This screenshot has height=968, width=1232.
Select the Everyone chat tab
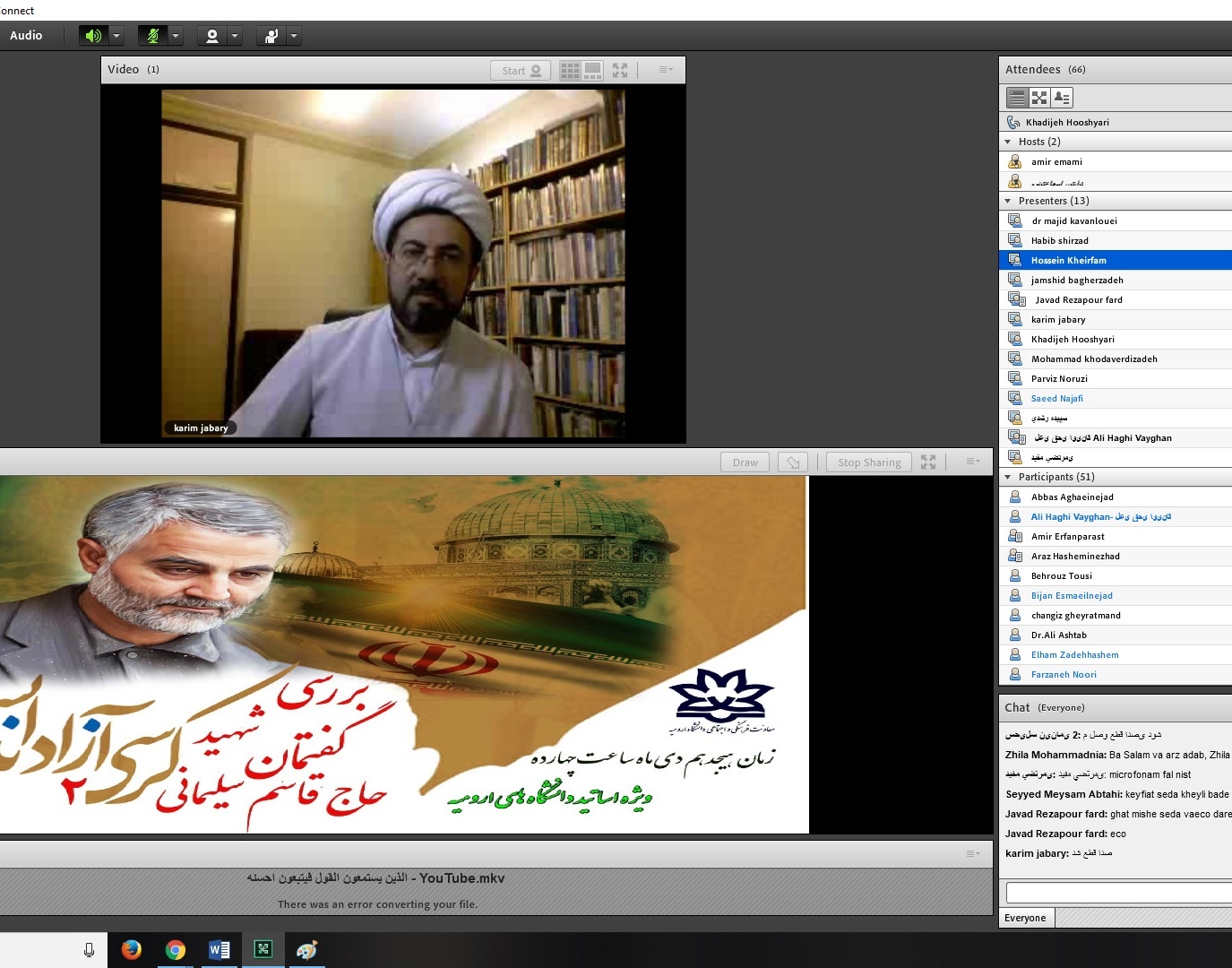click(1026, 918)
